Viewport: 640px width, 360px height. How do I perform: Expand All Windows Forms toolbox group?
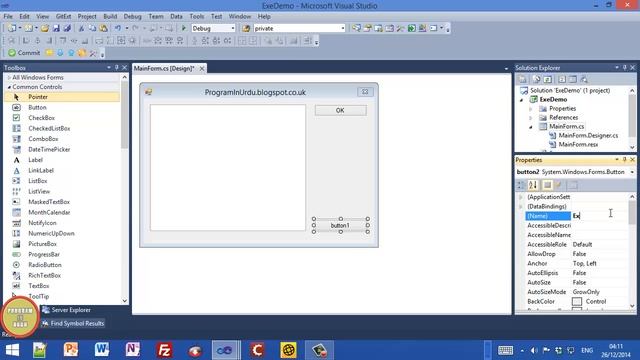coord(9,77)
